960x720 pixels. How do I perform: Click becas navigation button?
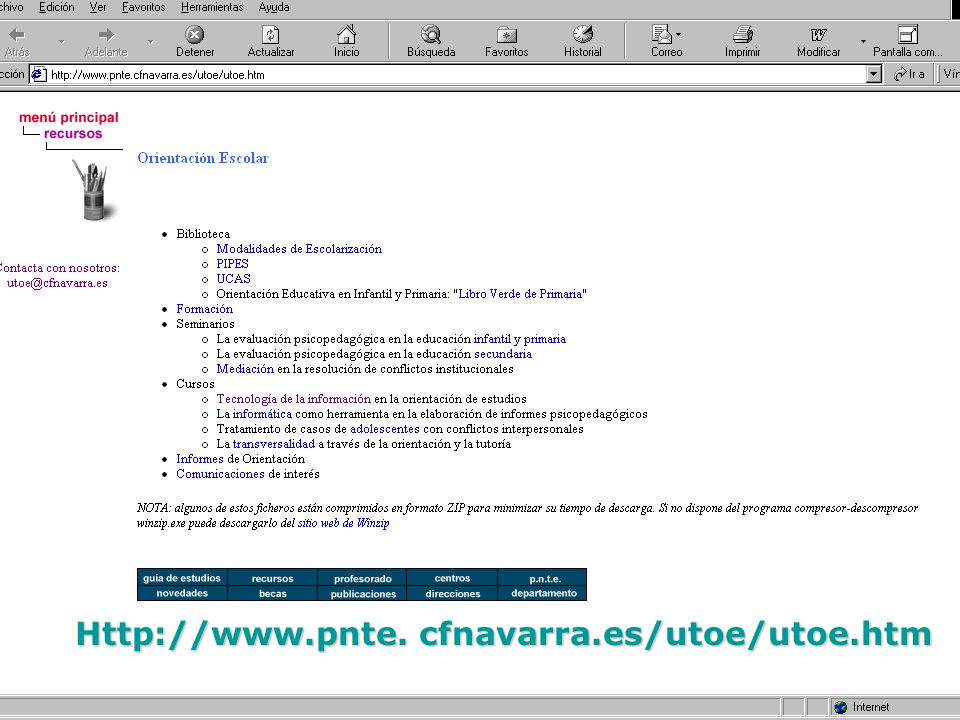272,593
